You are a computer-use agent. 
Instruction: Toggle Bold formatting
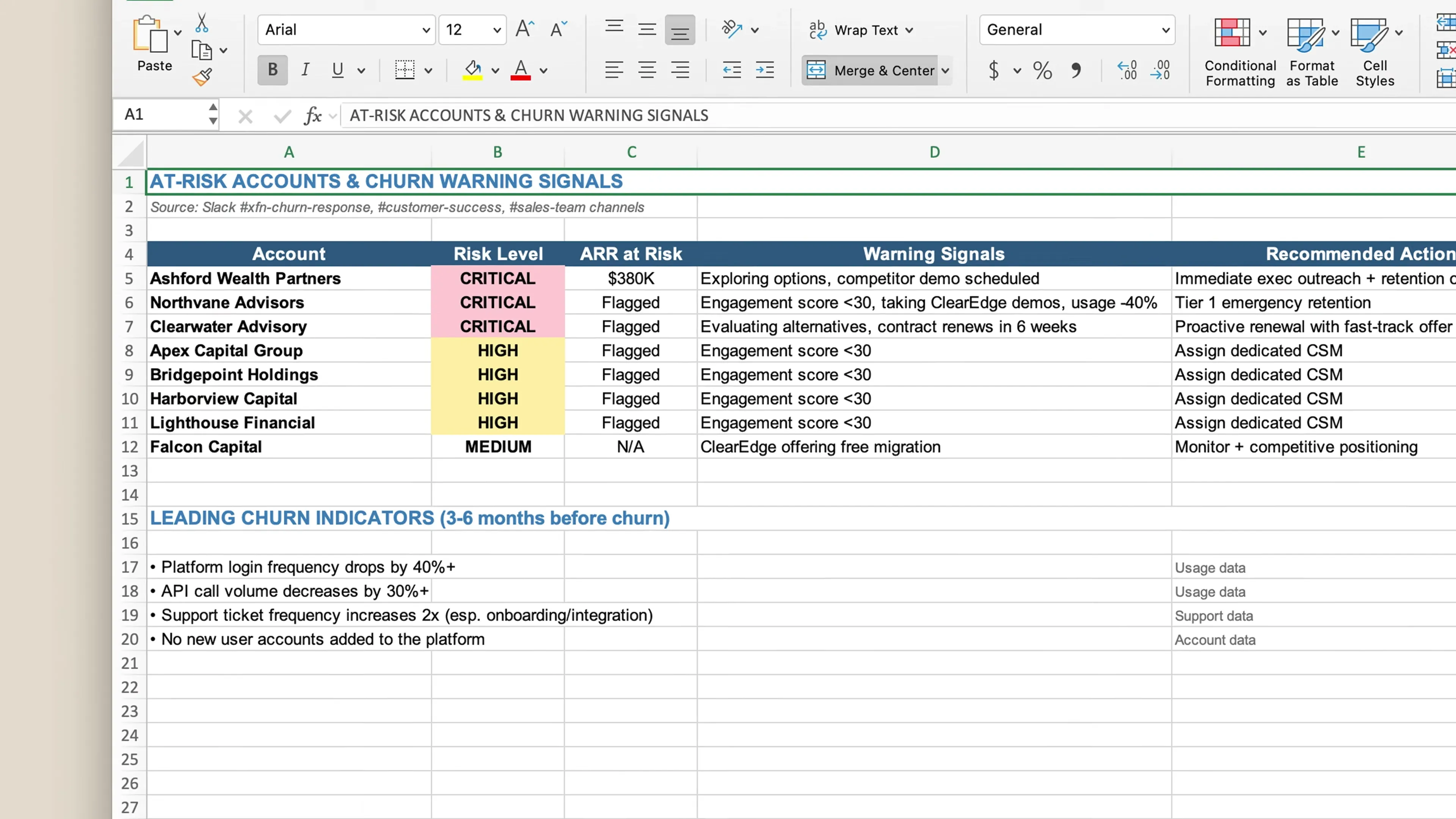pyautogui.click(x=273, y=70)
